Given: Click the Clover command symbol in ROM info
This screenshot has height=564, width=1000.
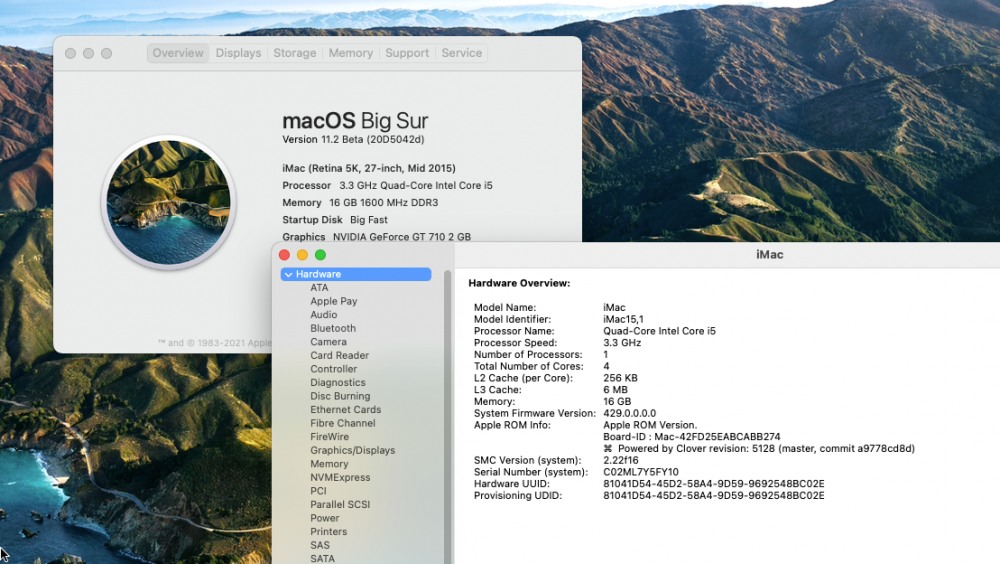Looking at the screenshot, I should pyautogui.click(x=608, y=449).
